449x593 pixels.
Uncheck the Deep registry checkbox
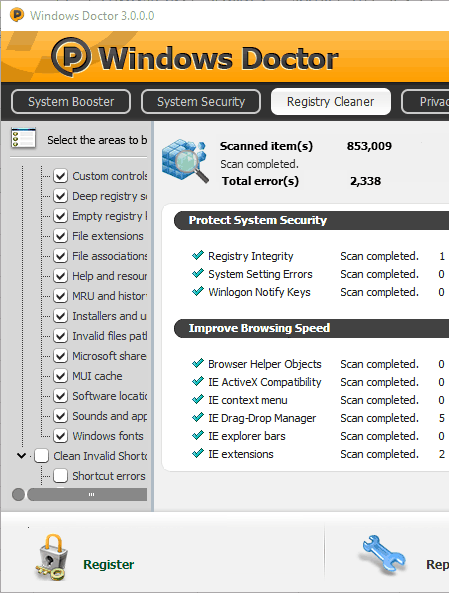(x=61, y=196)
